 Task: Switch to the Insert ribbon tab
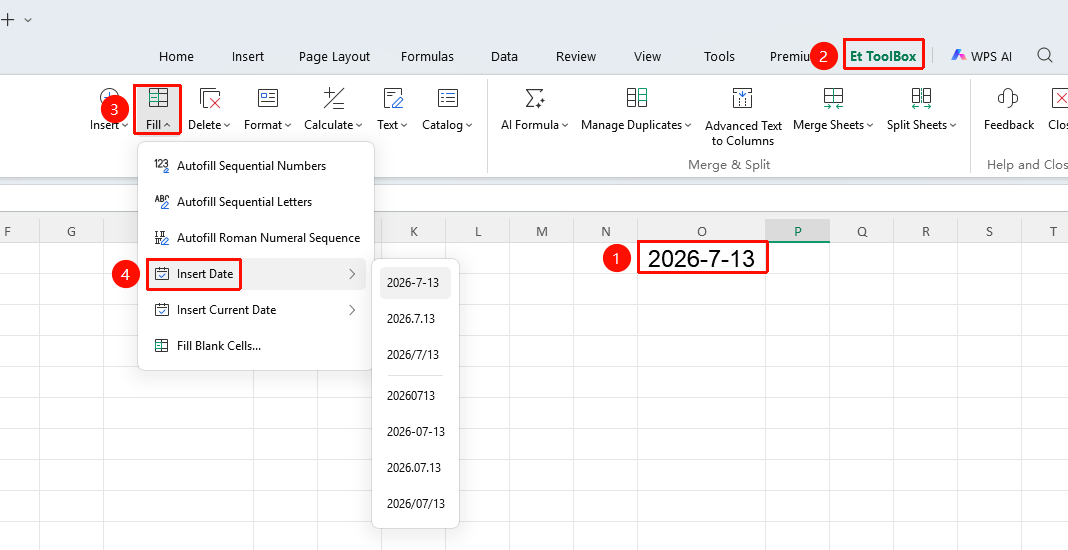248,57
